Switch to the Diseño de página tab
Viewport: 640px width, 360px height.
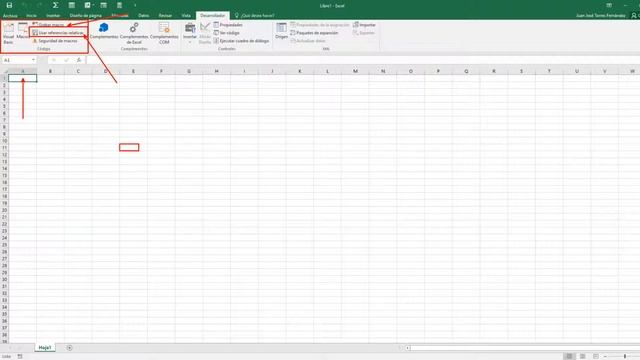(x=86, y=16)
